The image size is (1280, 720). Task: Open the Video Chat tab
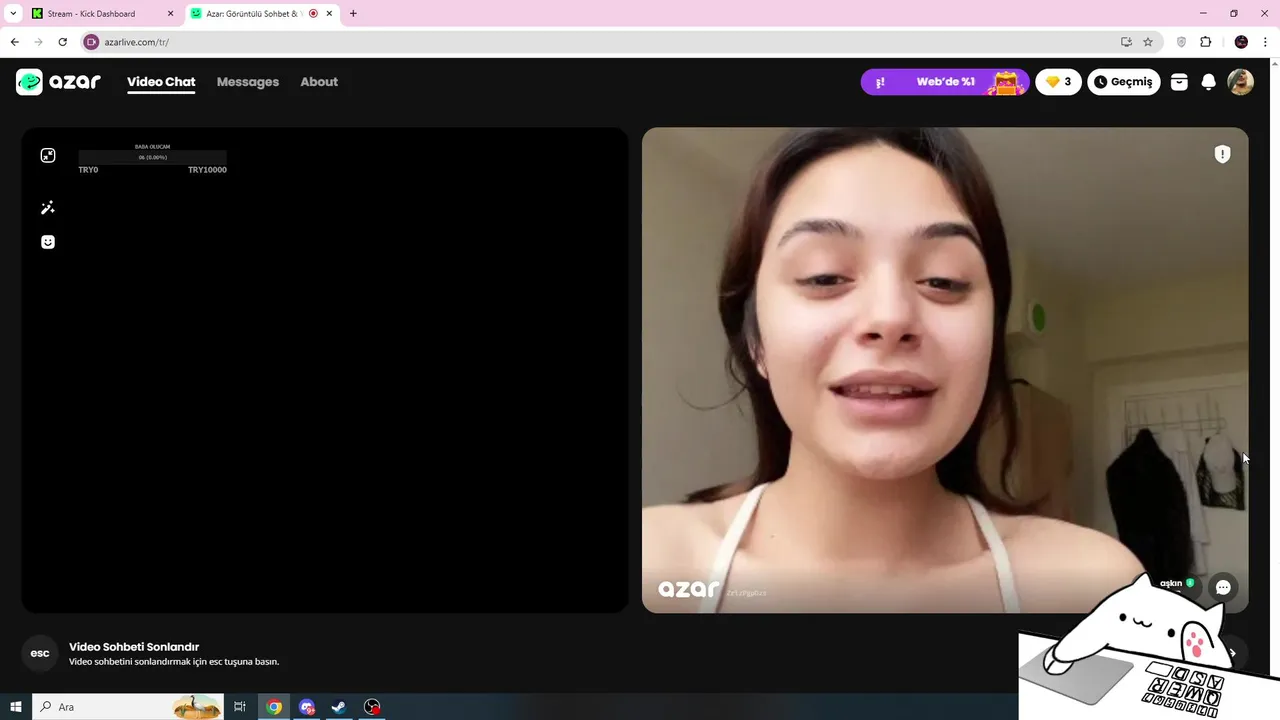[x=161, y=82]
